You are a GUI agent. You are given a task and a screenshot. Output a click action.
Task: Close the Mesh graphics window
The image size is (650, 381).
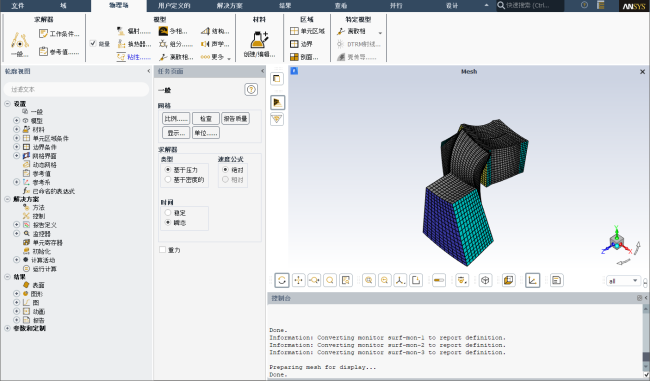point(642,72)
